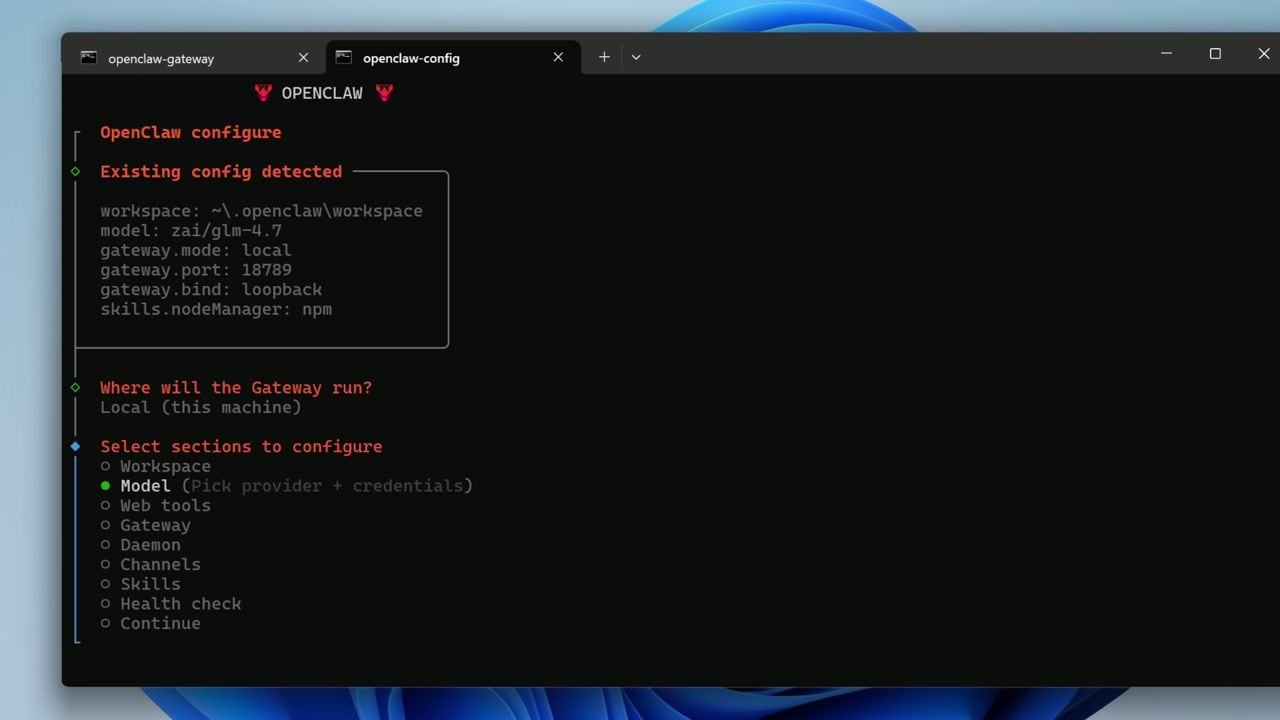Image resolution: width=1280 pixels, height=720 pixels.
Task: Select the Health check option
Action: pyautogui.click(x=180, y=604)
